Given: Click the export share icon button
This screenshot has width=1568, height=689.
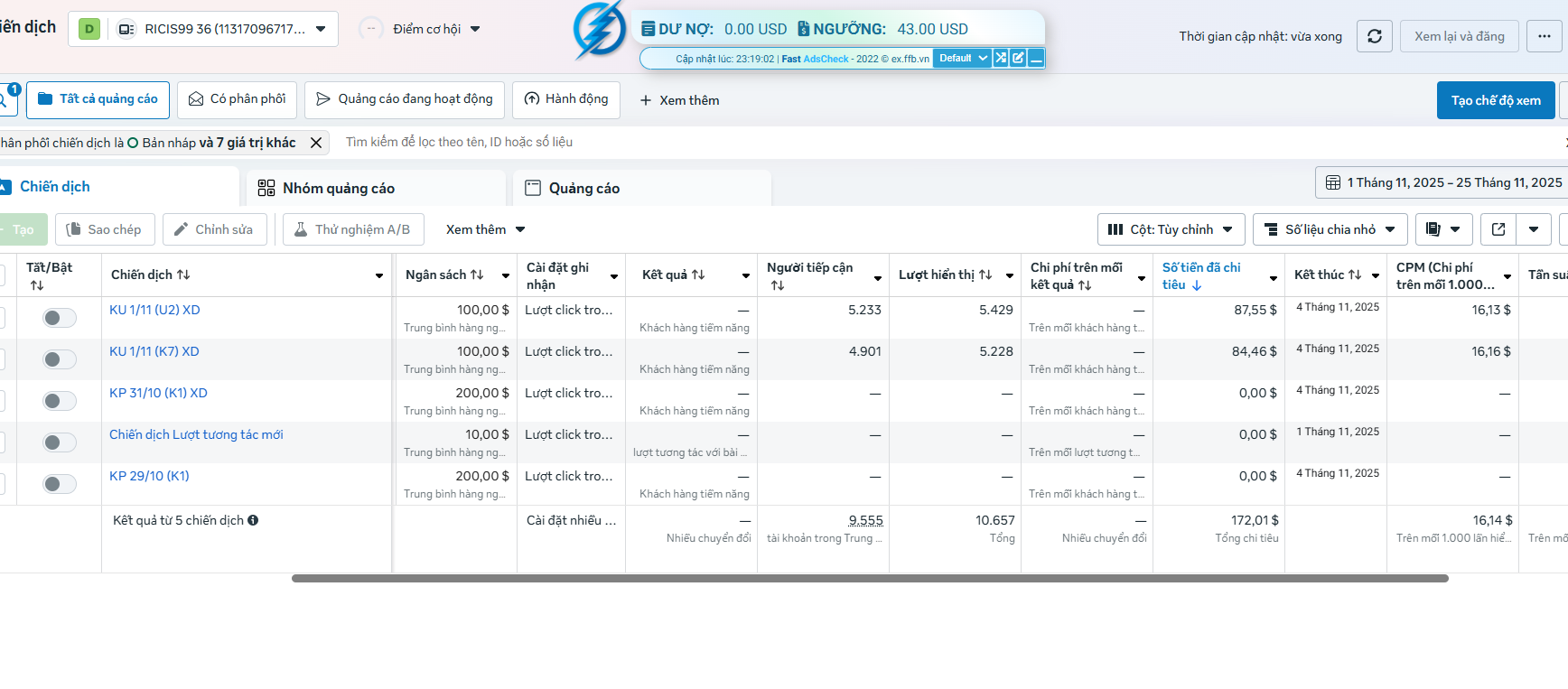Looking at the screenshot, I should coord(1498,229).
